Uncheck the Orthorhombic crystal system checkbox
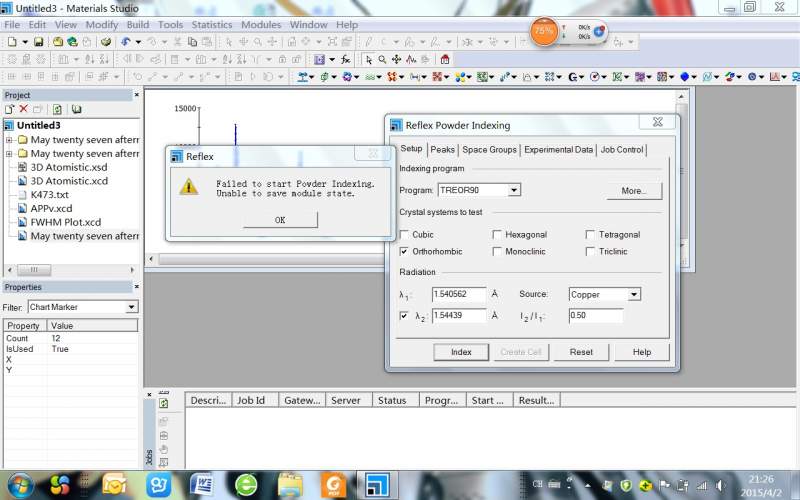This screenshot has height=500, width=800. tap(404, 251)
